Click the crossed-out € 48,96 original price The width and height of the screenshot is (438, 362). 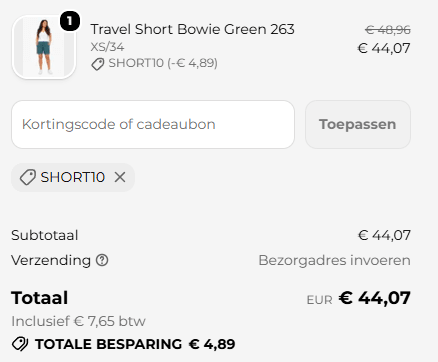[x=388, y=30]
